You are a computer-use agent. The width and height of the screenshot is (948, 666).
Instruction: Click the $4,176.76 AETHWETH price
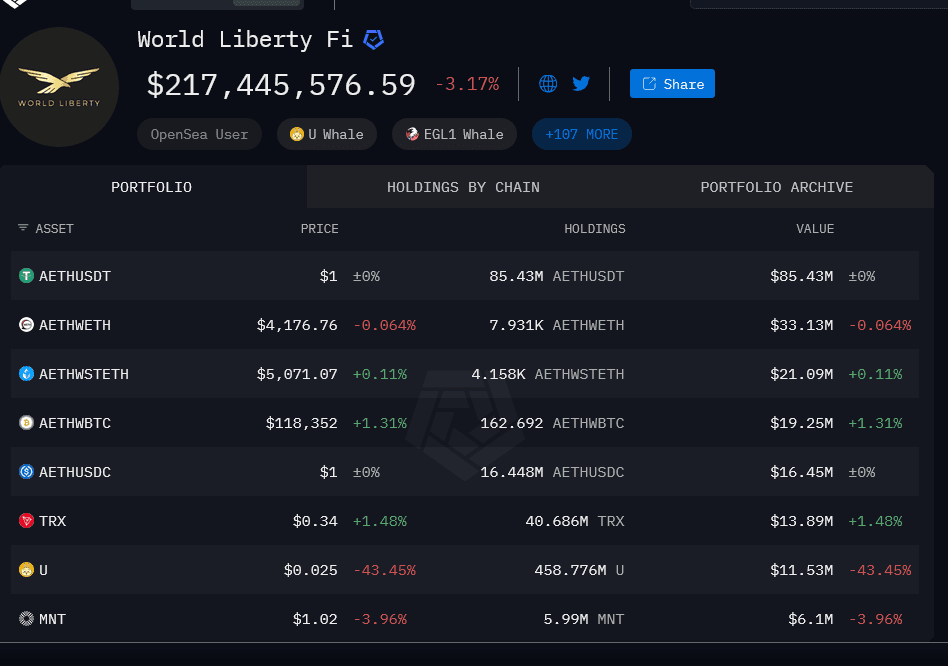tap(297, 325)
